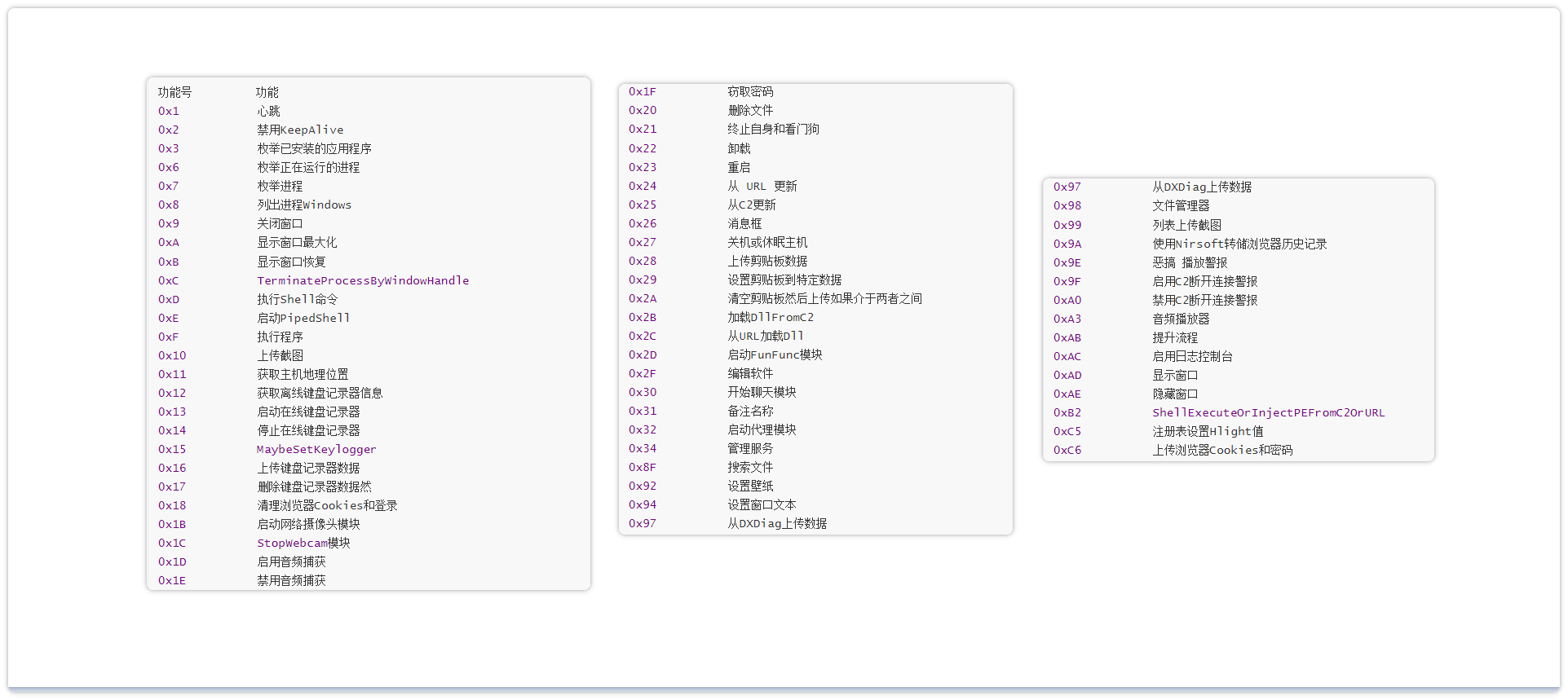Screen dimensions: 1568x700
Task: Select the StopWebcam模块 entry
Action: point(303,543)
